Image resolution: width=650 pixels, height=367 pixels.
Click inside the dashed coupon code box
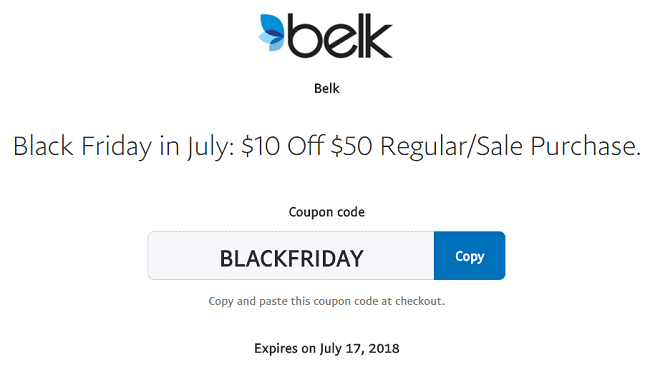tap(291, 255)
